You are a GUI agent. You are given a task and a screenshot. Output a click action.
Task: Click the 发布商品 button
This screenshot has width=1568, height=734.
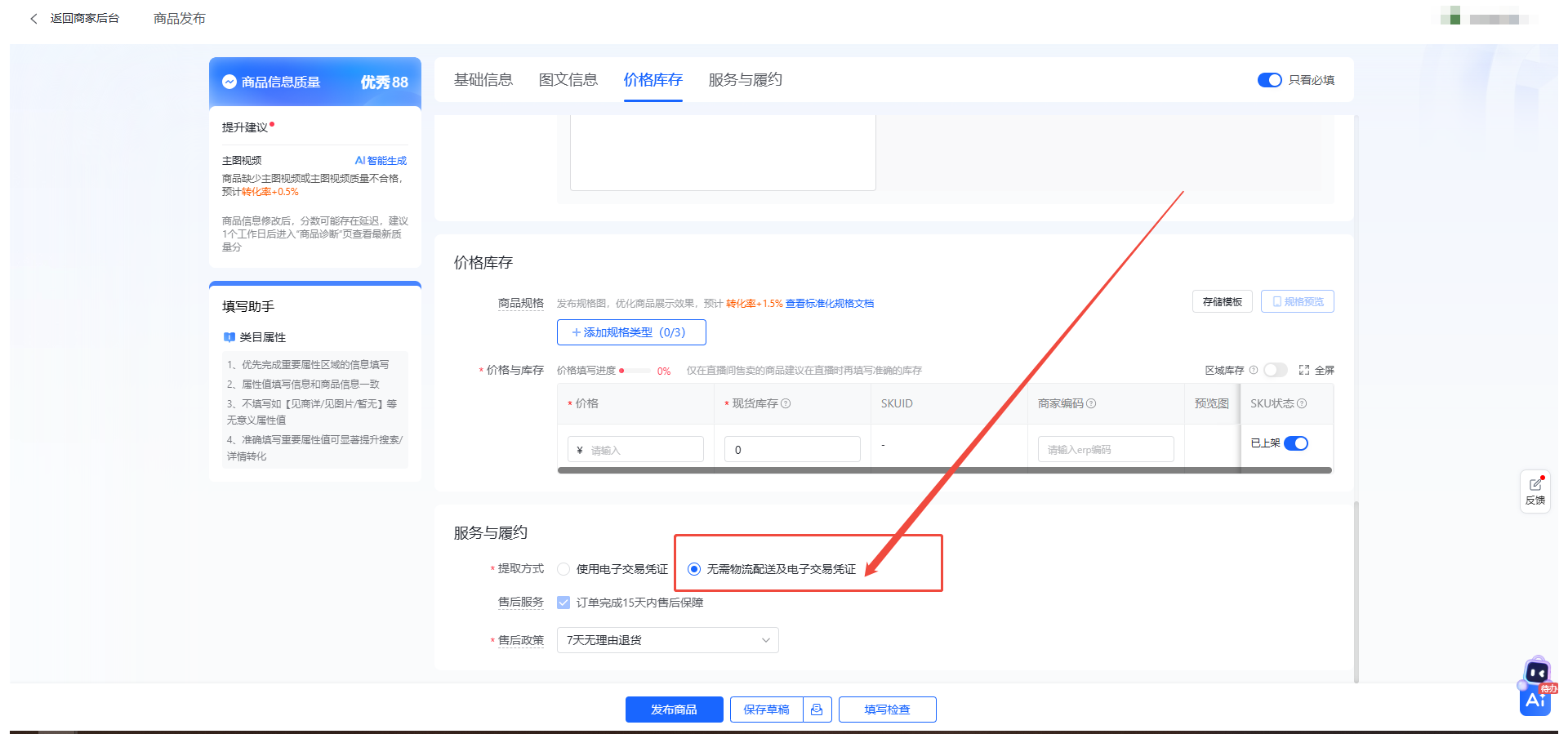click(x=674, y=710)
